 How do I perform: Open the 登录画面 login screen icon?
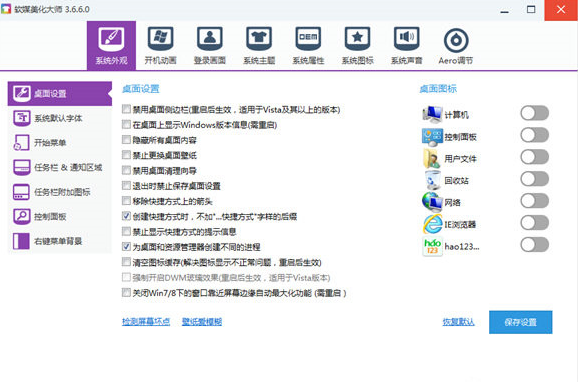[210, 45]
